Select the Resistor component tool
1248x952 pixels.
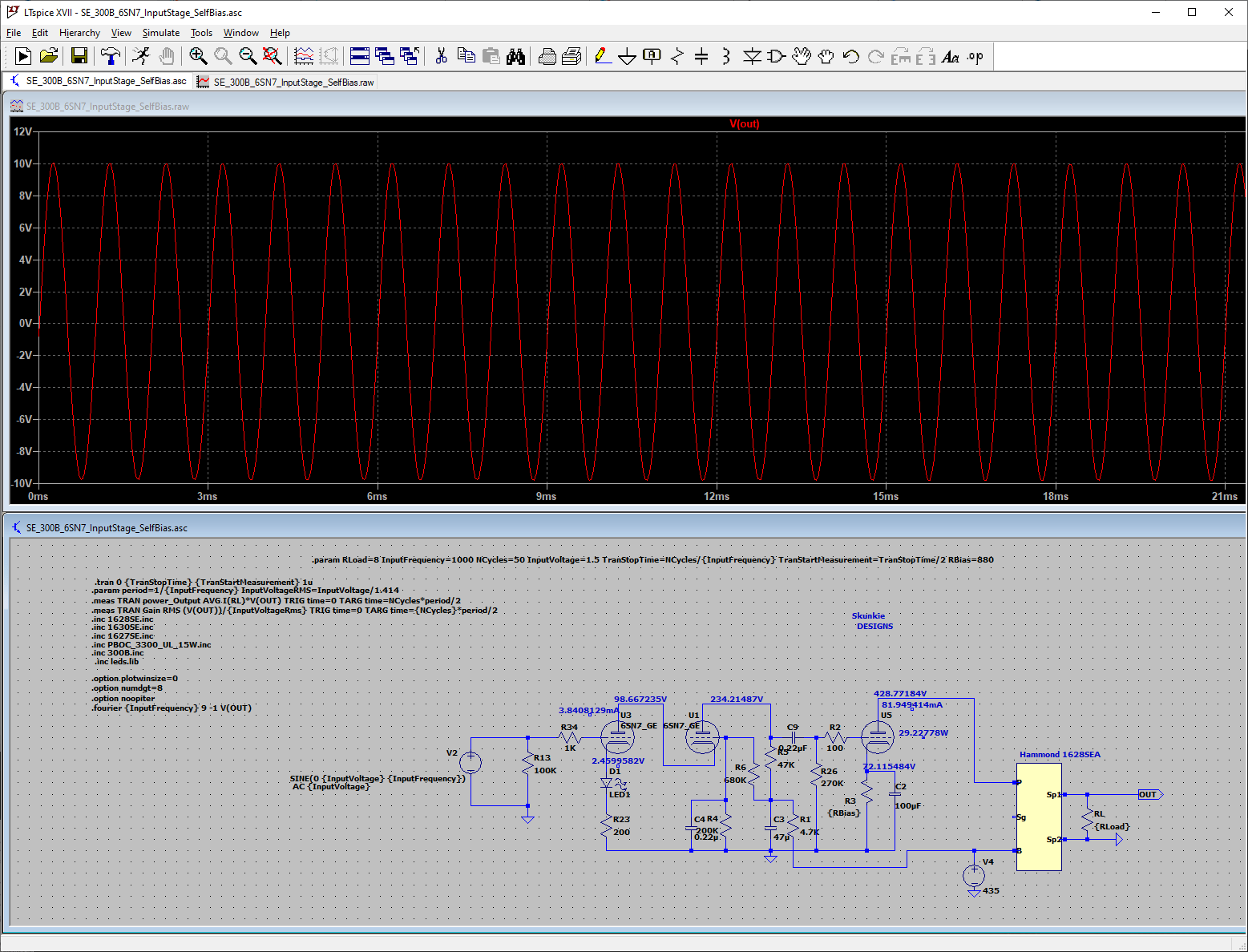coord(677,56)
